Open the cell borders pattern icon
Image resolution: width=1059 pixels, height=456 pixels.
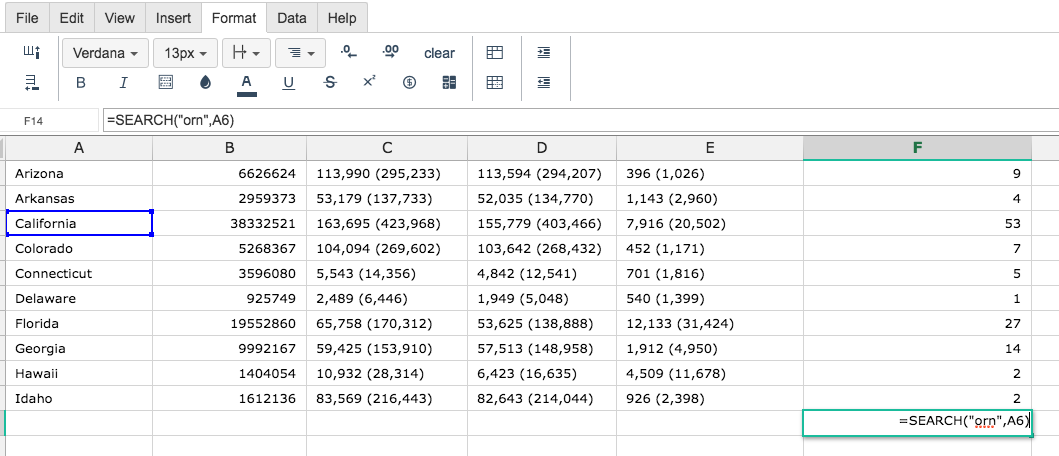click(x=165, y=83)
